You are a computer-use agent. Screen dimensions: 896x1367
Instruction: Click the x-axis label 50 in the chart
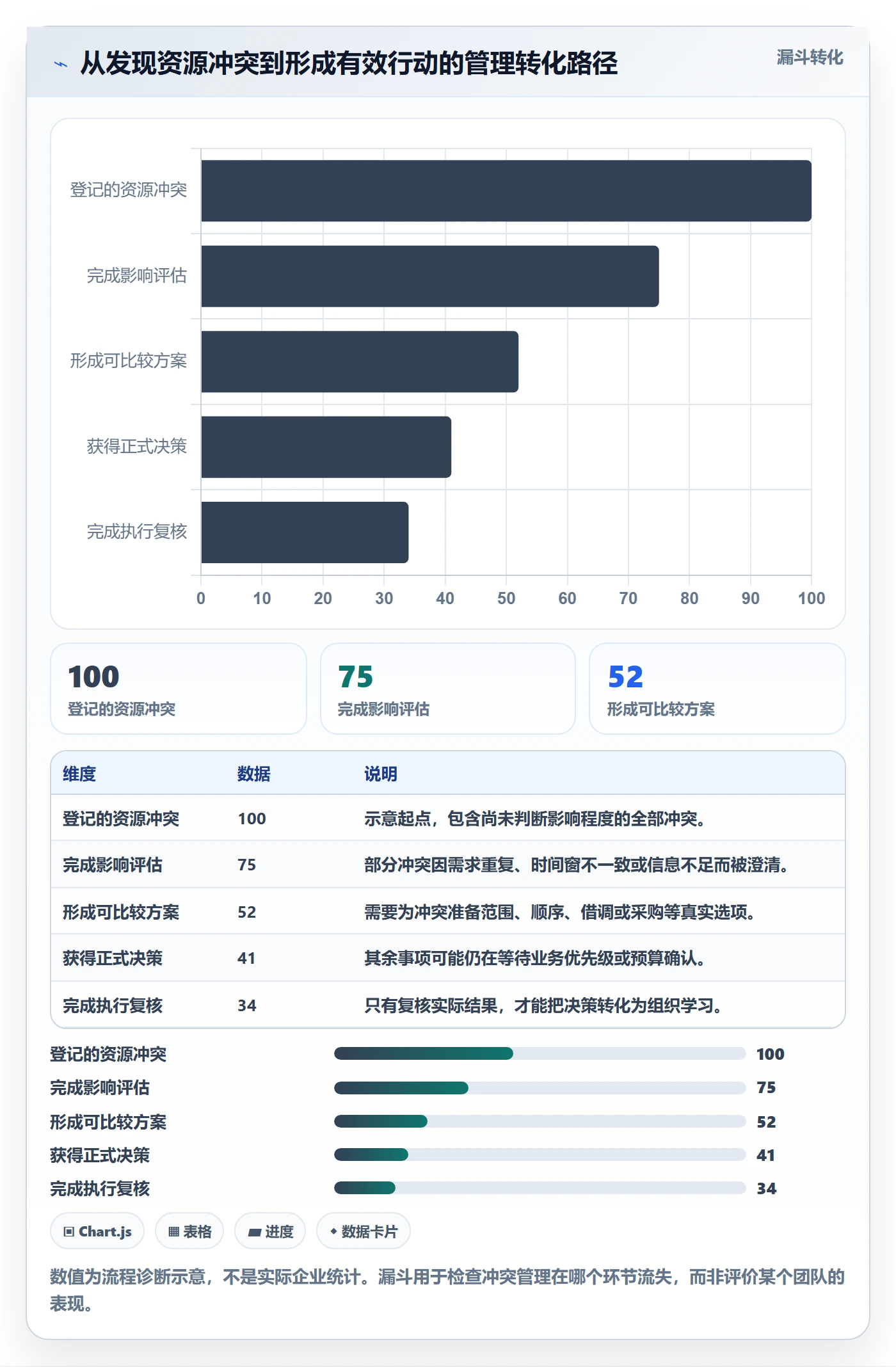(x=506, y=598)
